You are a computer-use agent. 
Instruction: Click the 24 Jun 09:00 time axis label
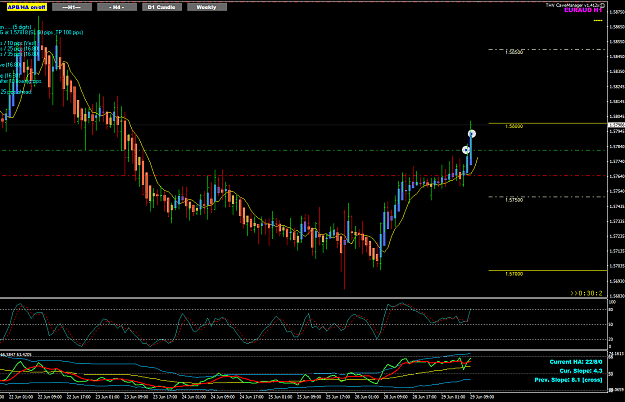click(x=222, y=397)
